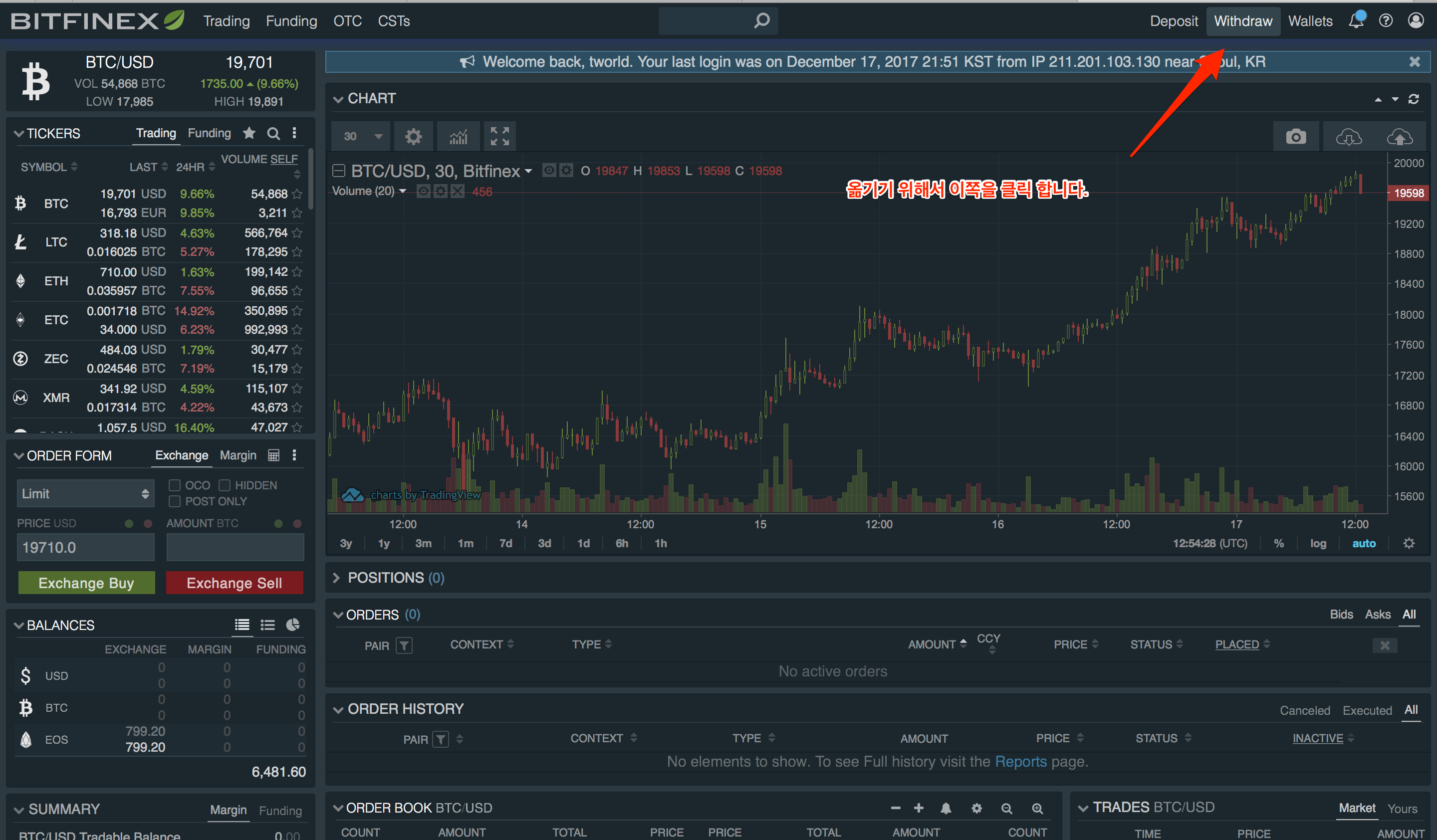The height and width of the screenshot is (840, 1437).
Task: Toggle percent scale on chart
Action: pyautogui.click(x=1279, y=544)
